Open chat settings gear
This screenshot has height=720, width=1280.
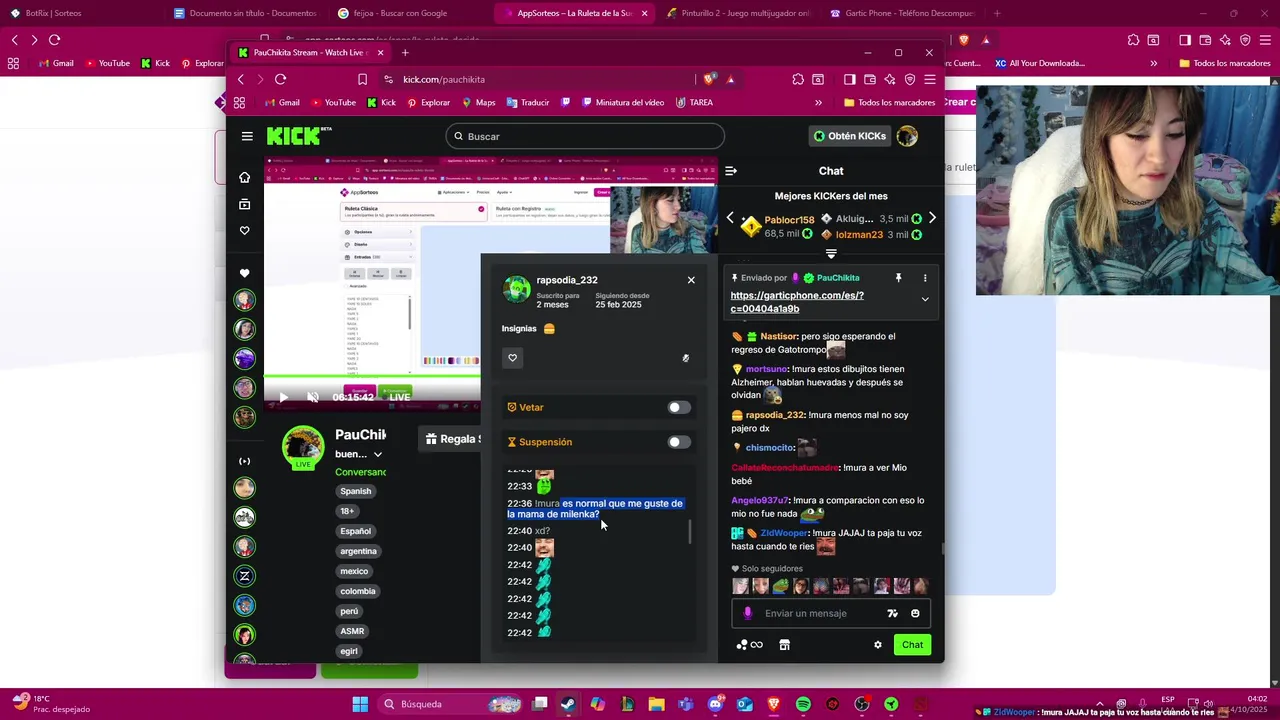pyautogui.click(x=878, y=645)
